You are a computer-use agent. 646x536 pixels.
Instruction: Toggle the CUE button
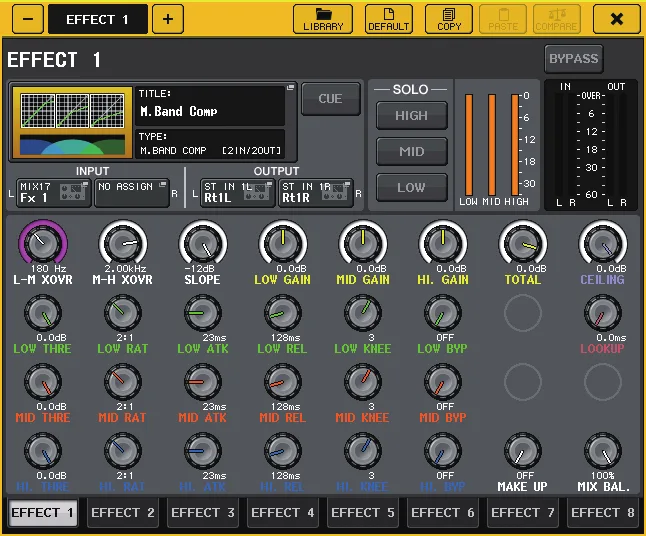330,99
